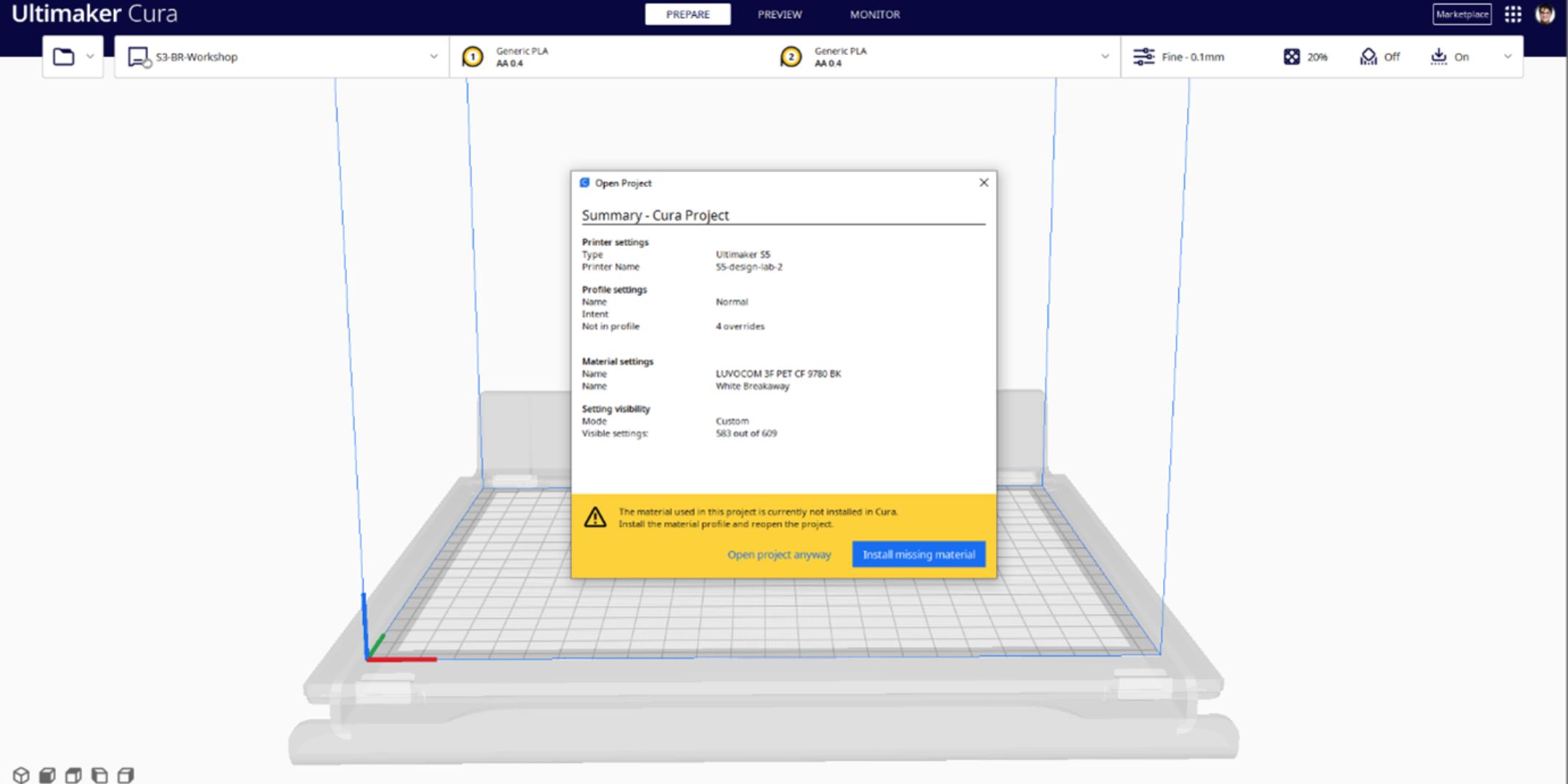Click the S3-BR-Workshop printer icon
The height and width of the screenshot is (784, 1568).
click(x=138, y=57)
